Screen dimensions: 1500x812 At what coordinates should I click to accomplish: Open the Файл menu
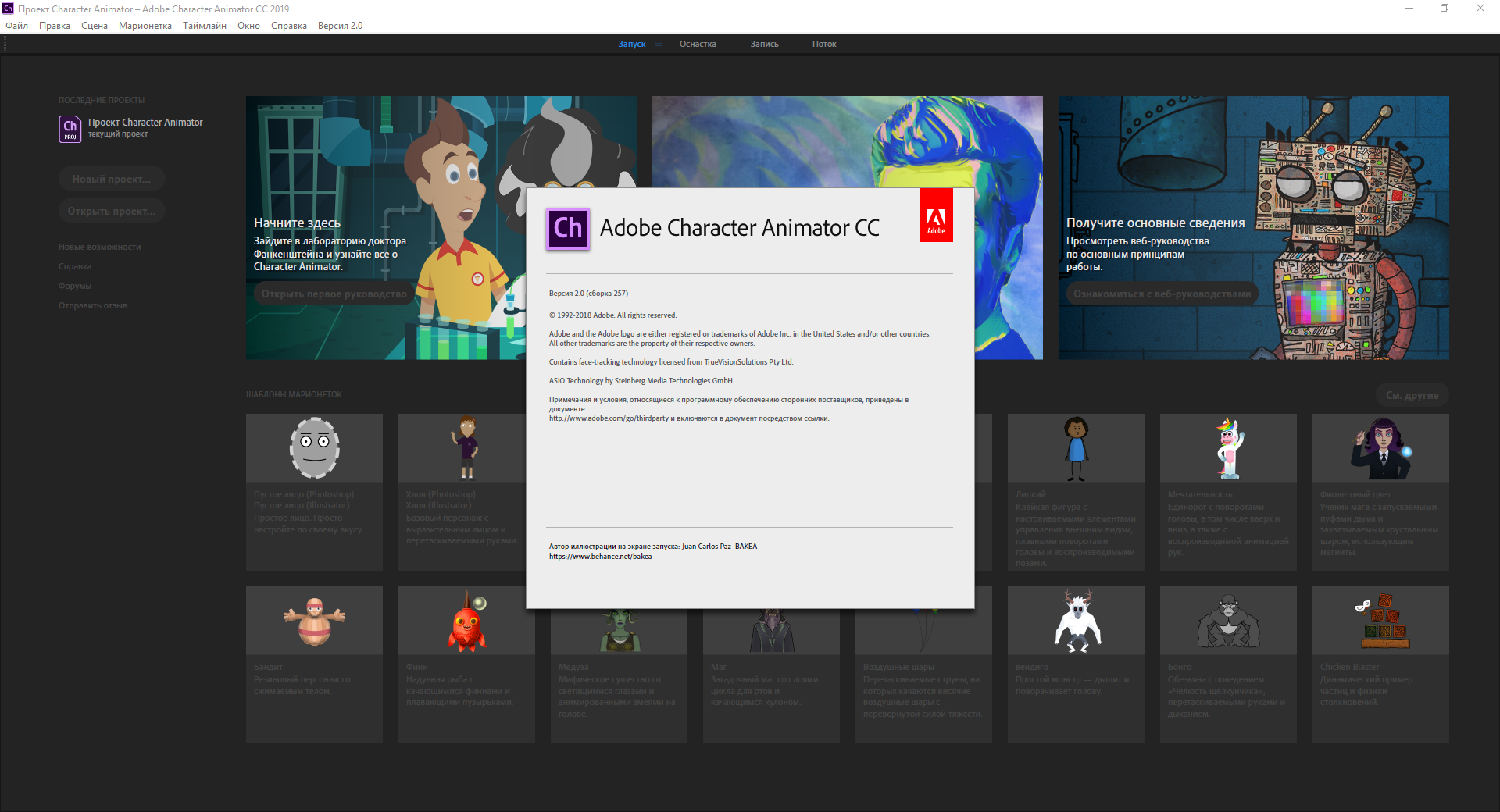pos(16,26)
